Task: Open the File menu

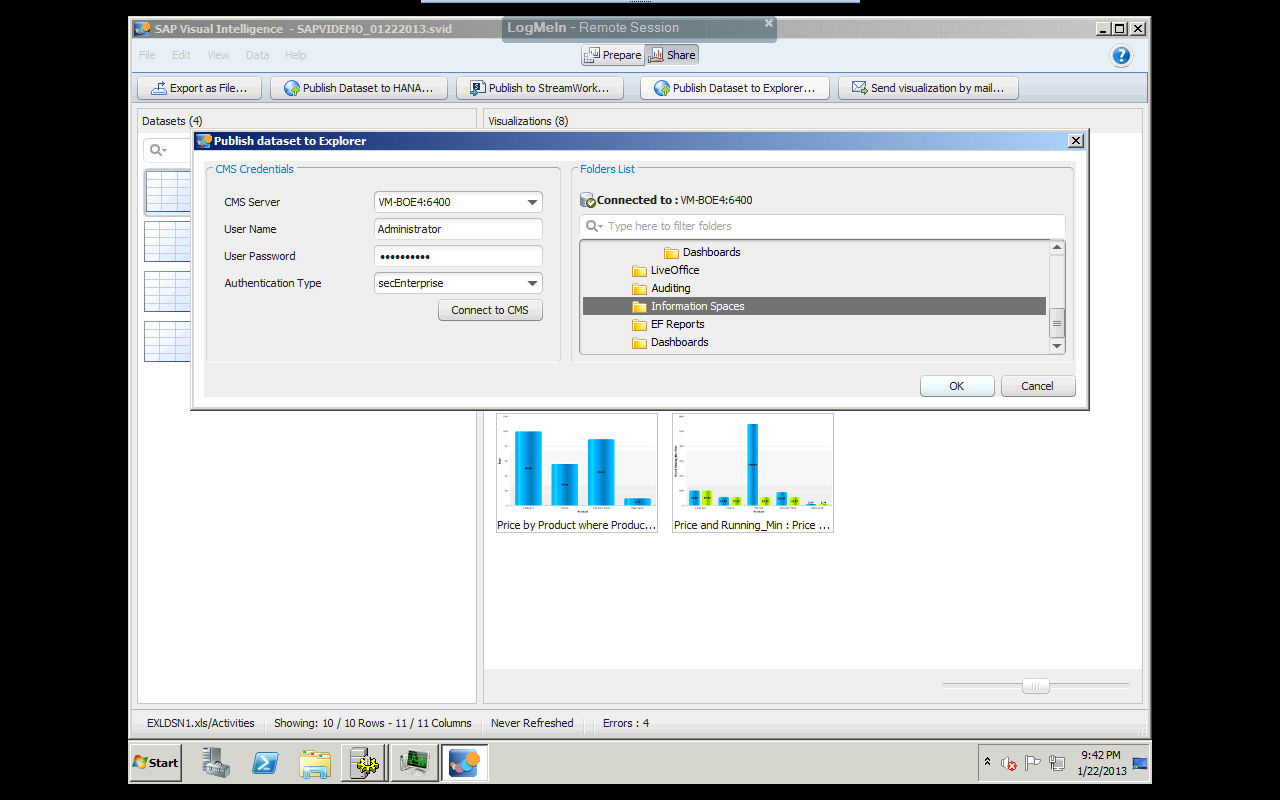Action: pyautogui.click(x=147, y=55)
